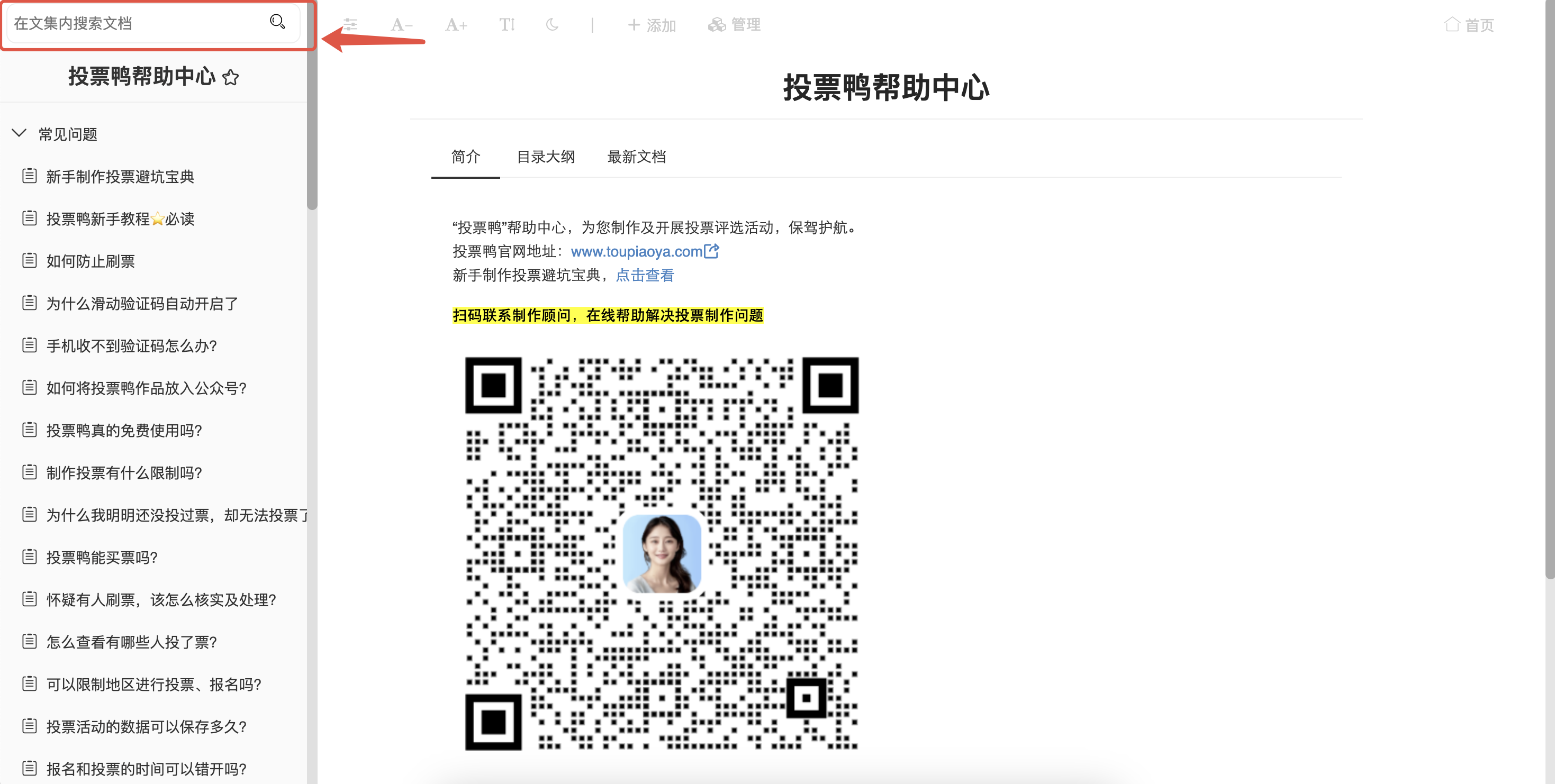Click the main page vertical scrollbar
The height and width of the screenshot is (784, 1555).
(1550, 290)
